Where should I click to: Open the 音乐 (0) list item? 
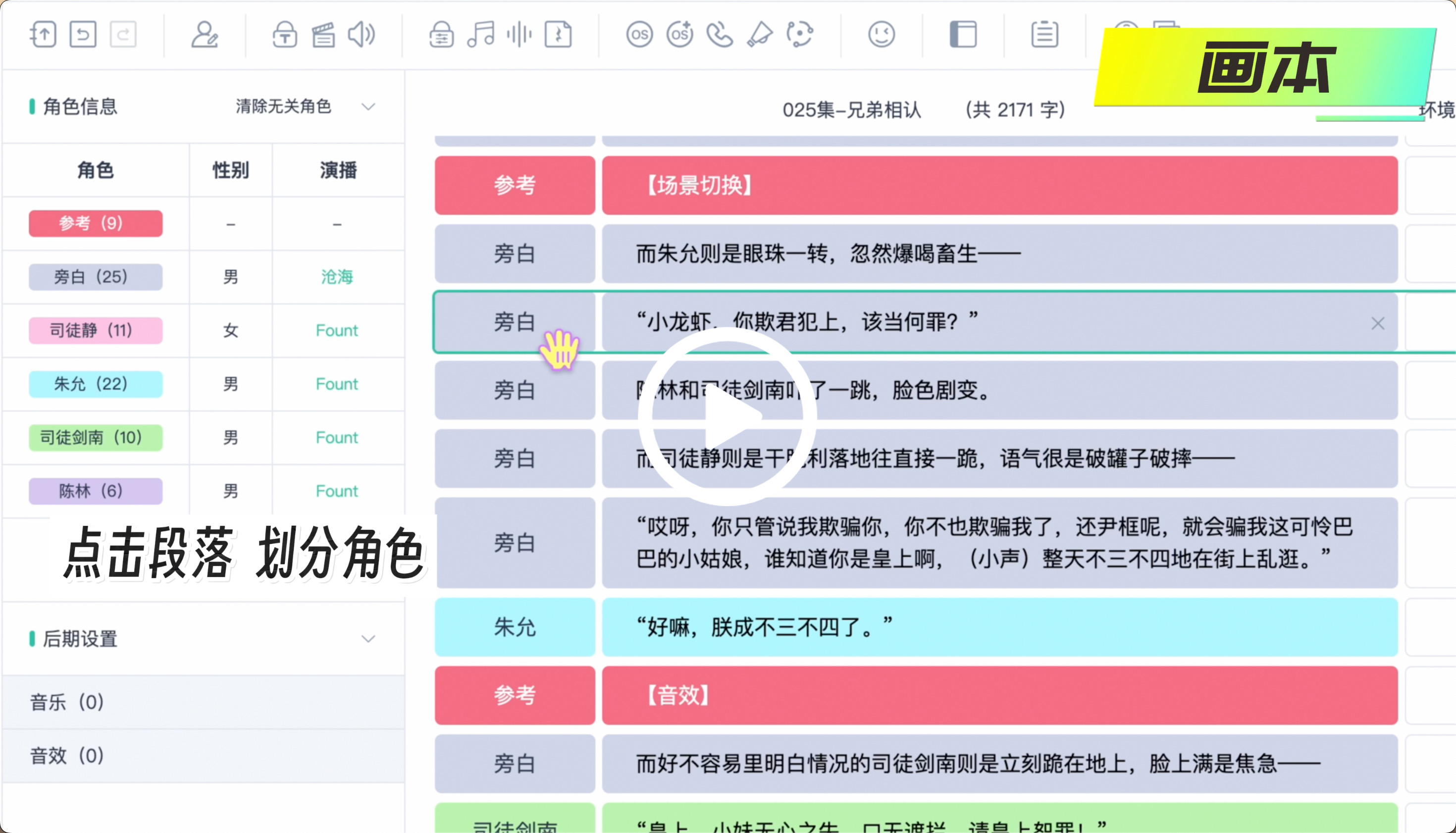tap(67, 702)
